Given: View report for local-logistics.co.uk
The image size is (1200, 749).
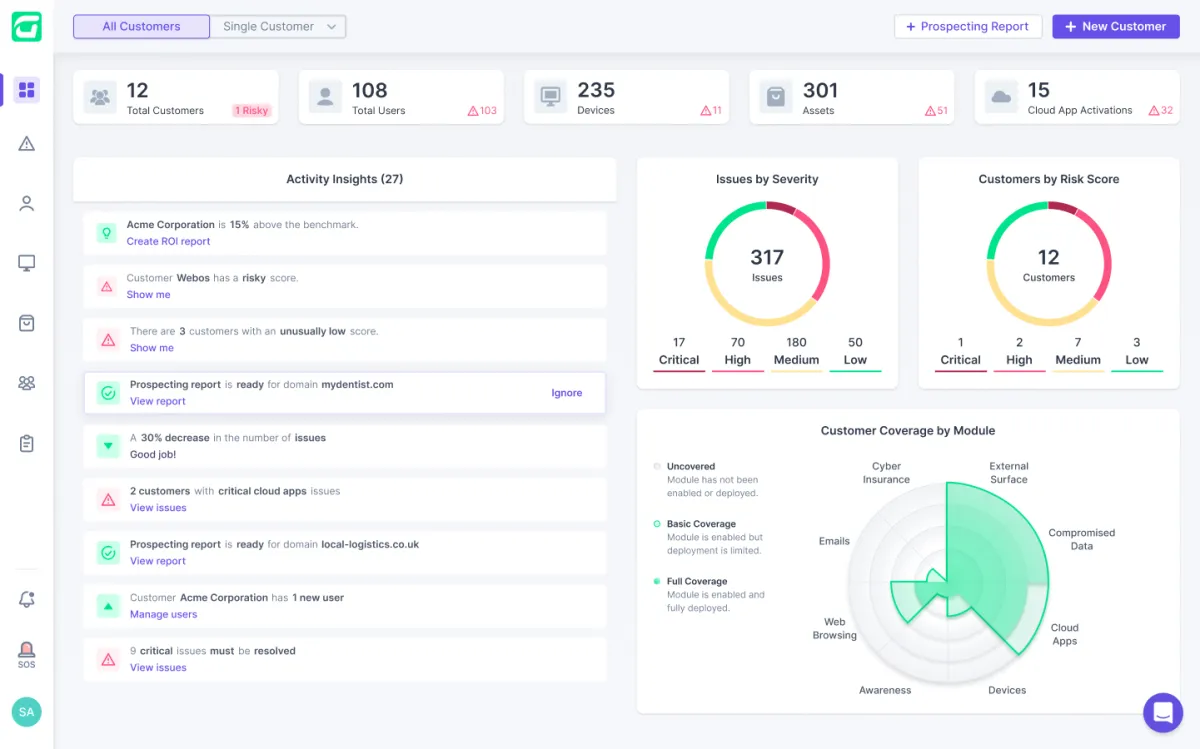Looking at the screenshot, I should pyautogui.click(x=158, y=561).
